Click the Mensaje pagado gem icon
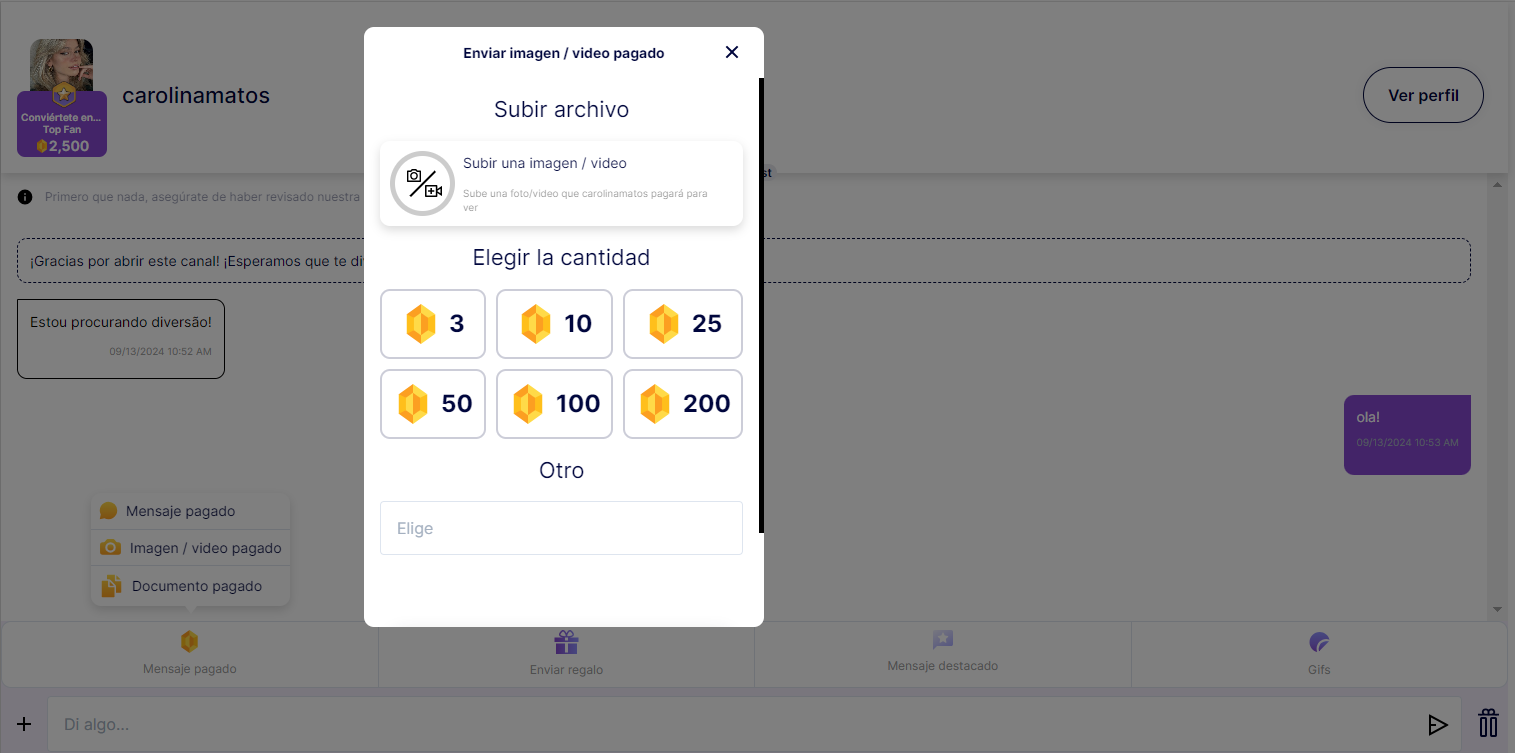This screenshot has height=753, width=1515. [189, 642]
